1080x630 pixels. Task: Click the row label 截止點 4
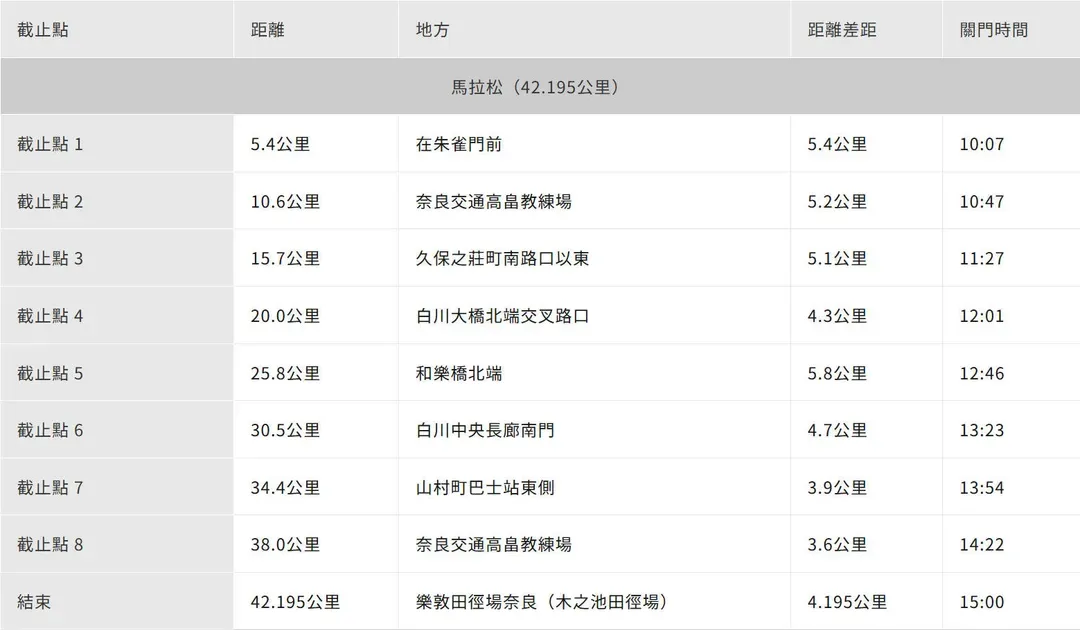coord(50,315)
